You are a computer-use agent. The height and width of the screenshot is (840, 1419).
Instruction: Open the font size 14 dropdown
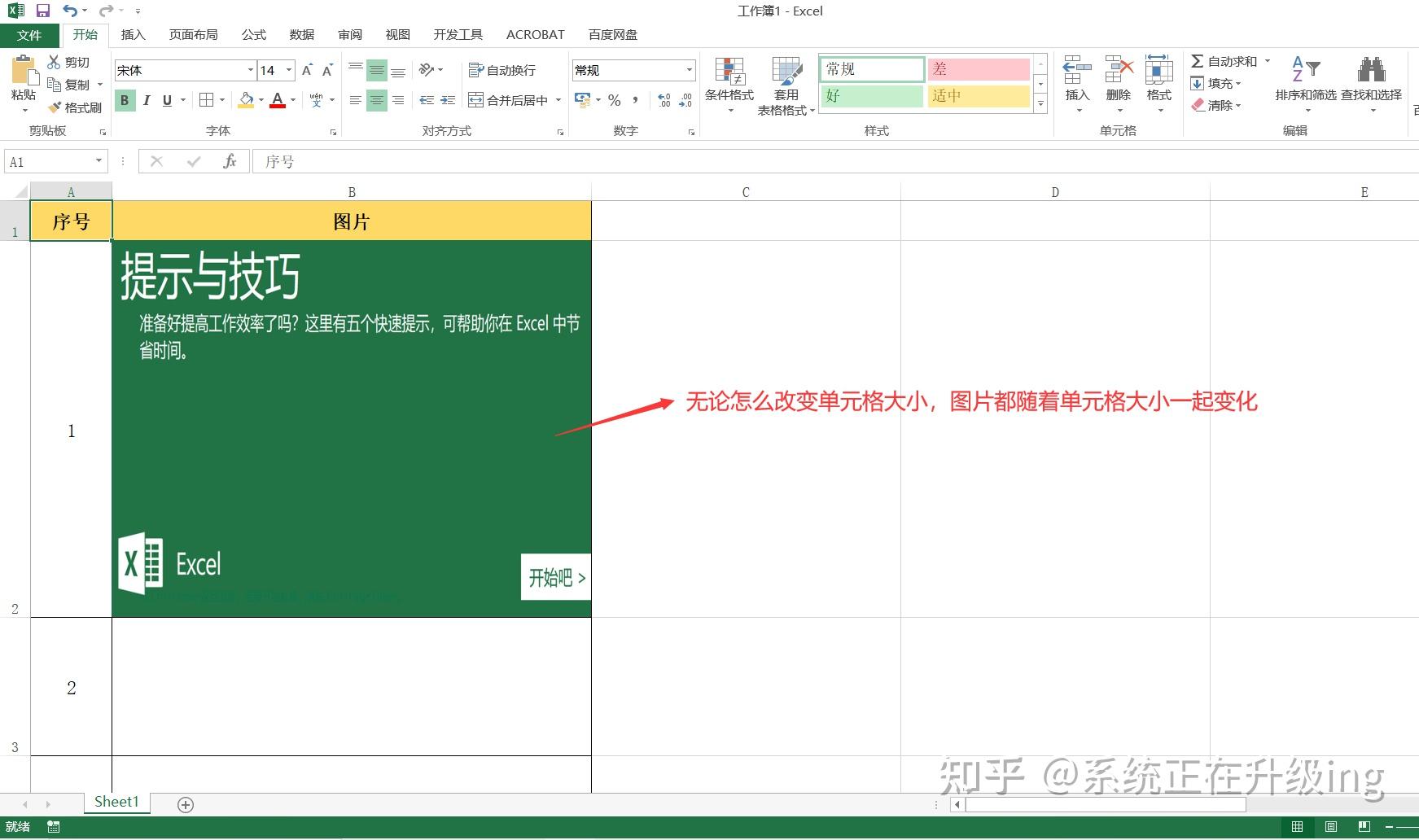click(289, 70)
